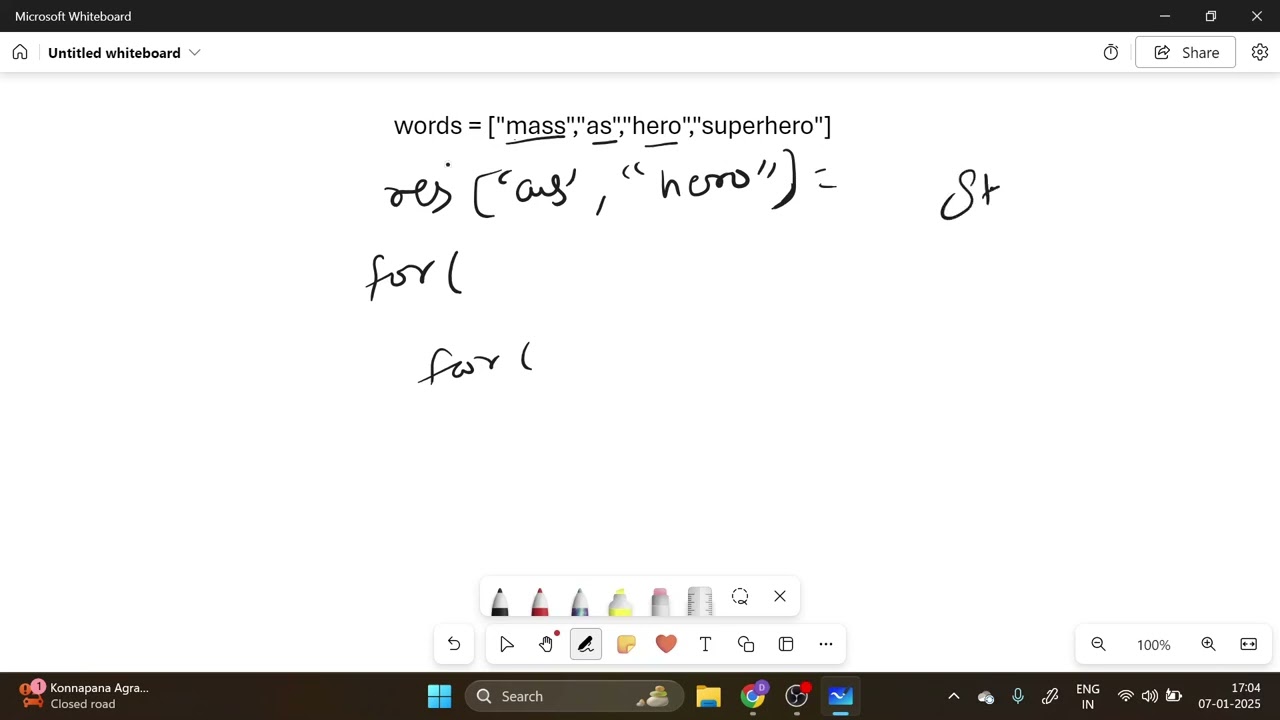Open the Closed road traffic widget

coord(85,696)
